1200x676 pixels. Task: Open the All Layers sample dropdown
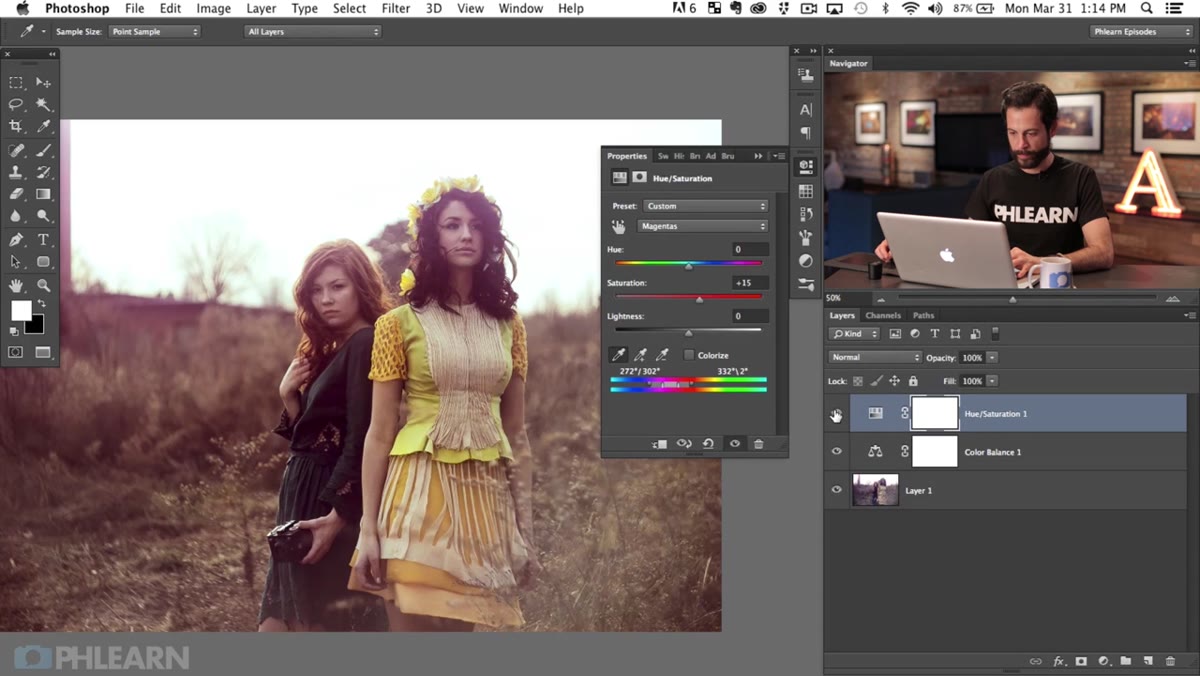point(314,32)
